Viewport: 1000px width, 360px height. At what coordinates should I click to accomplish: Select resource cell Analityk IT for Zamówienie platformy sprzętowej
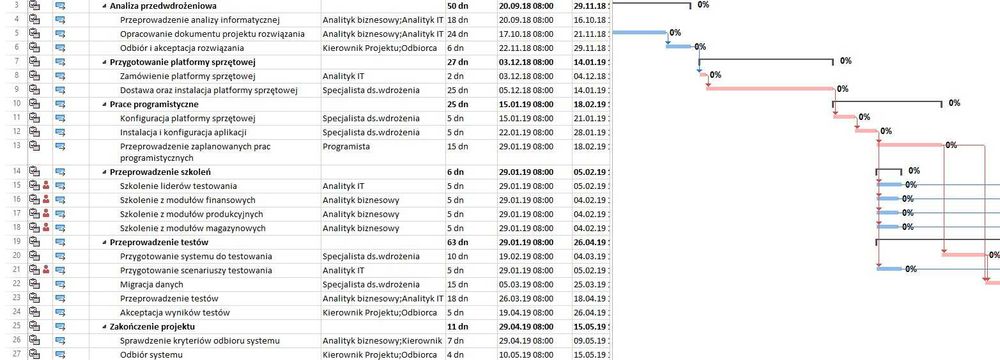coord(383,76)
